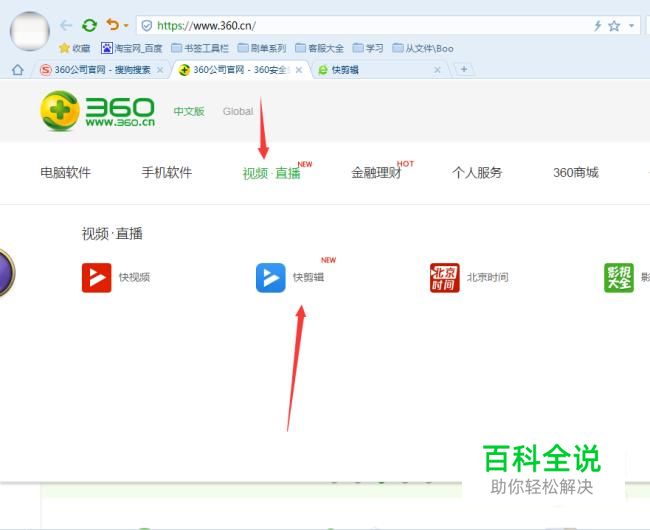Screen dimensions: 650x530
Task: Open the 360商城 menu
Action: click(576, 172)
